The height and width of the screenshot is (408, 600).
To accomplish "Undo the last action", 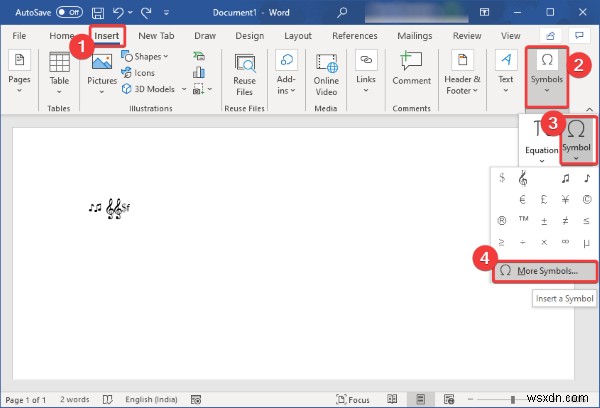I will (118, 13).
